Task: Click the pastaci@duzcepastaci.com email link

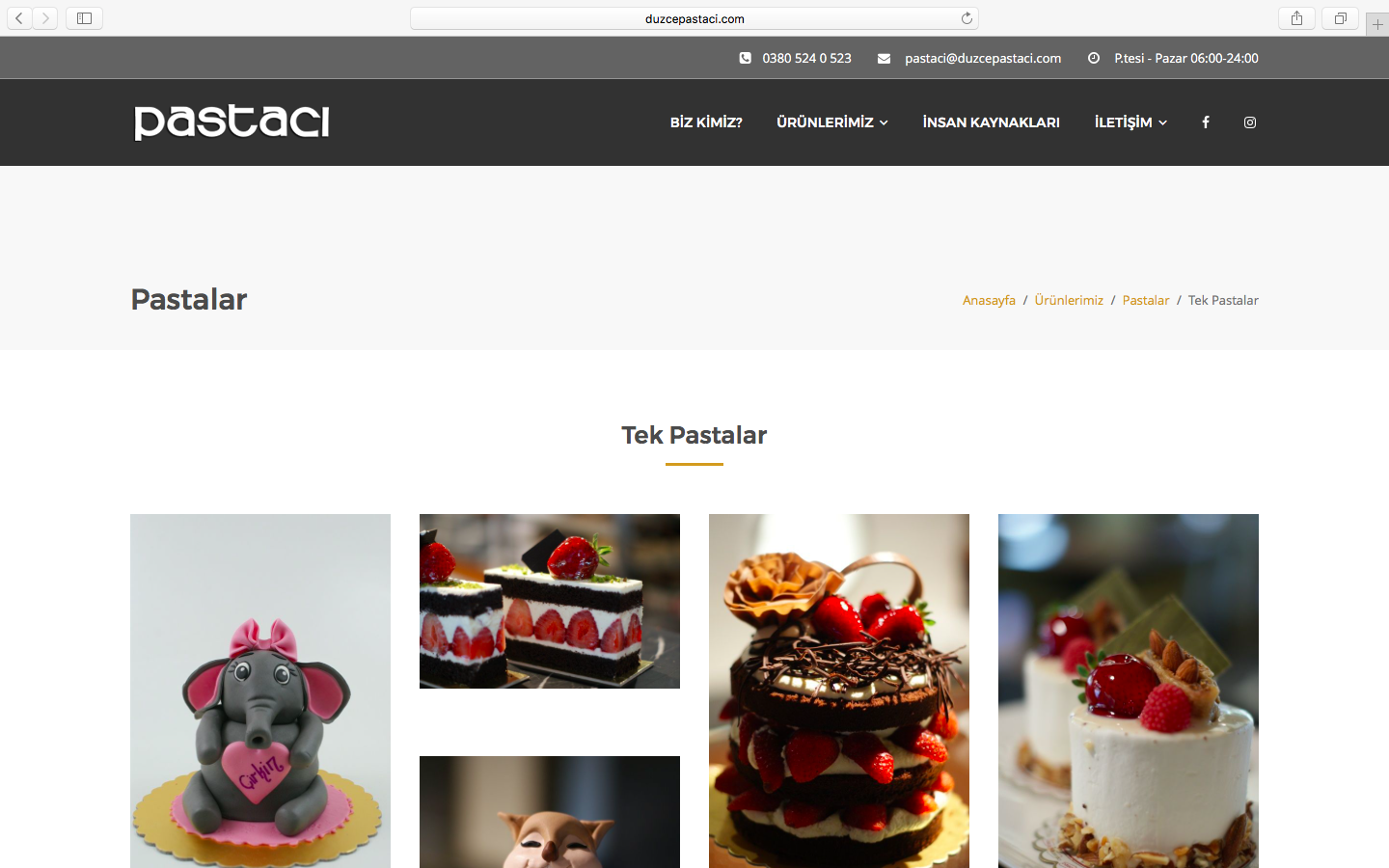Action: coord(983,58)
